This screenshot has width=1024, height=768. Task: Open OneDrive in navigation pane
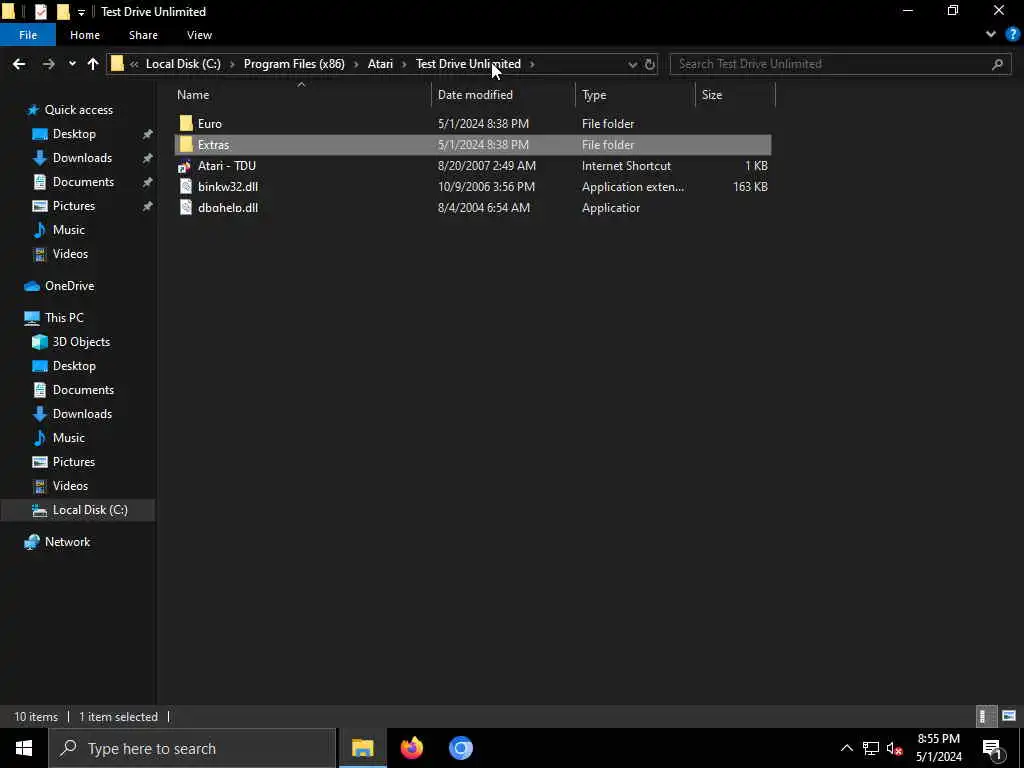point(69,285)
